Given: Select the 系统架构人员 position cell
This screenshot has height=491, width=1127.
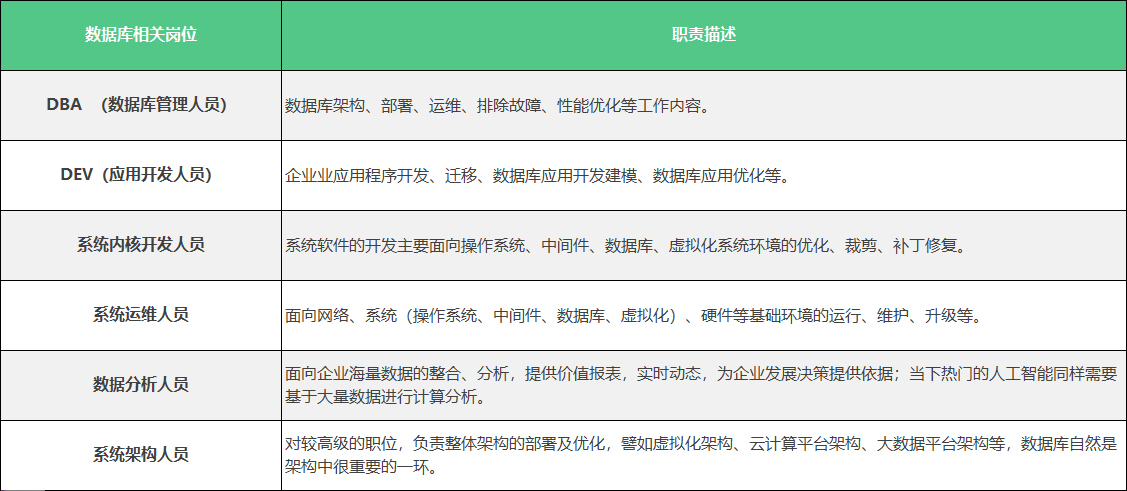Looking at the screenshot, I should [140, 454].
